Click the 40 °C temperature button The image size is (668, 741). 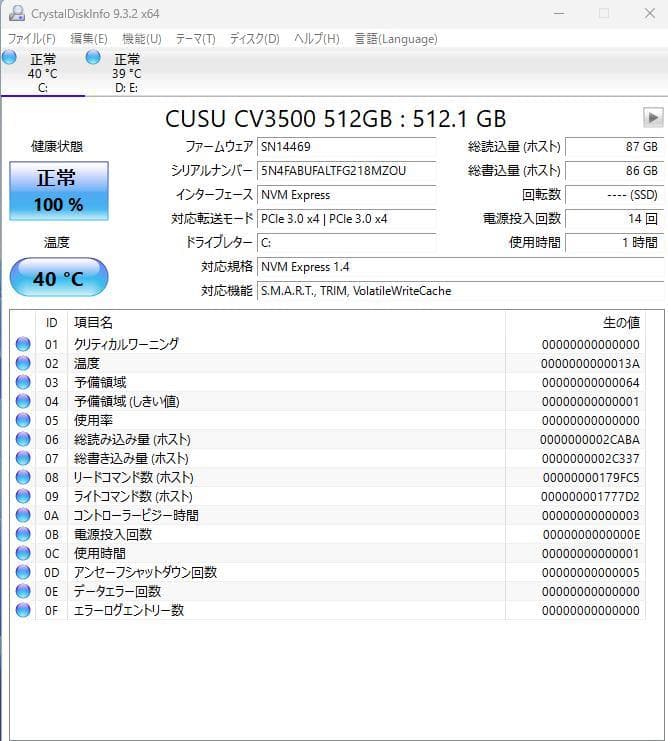pyautogui.click(x=59, y=278)
